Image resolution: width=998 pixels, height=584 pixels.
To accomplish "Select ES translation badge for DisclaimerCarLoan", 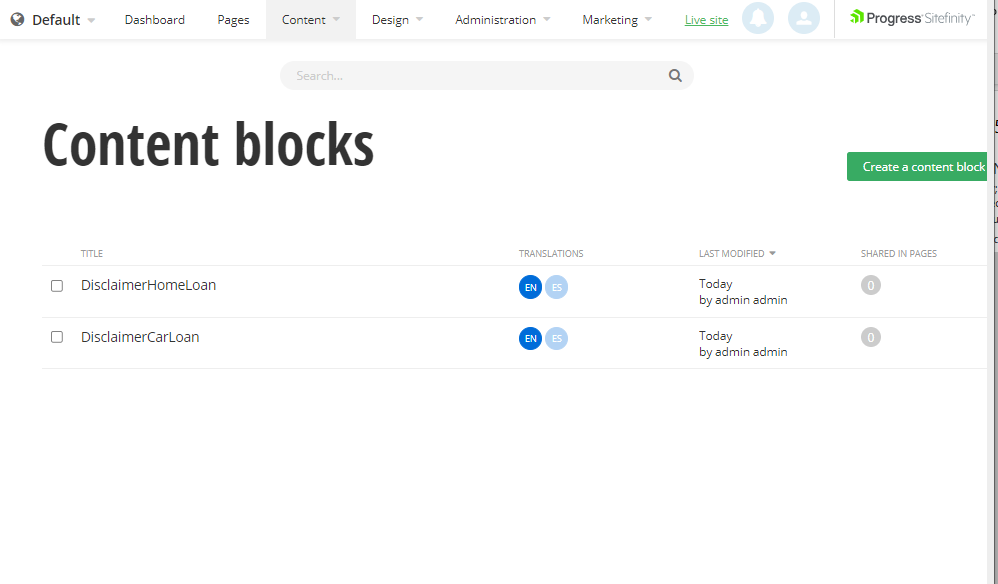I will (556, 338).
